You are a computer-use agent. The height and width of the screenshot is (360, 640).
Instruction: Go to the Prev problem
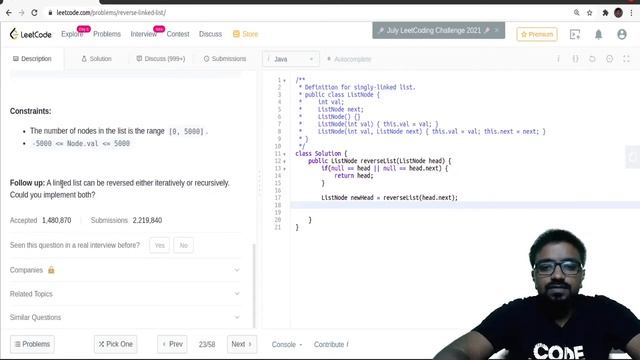[172, 344]
